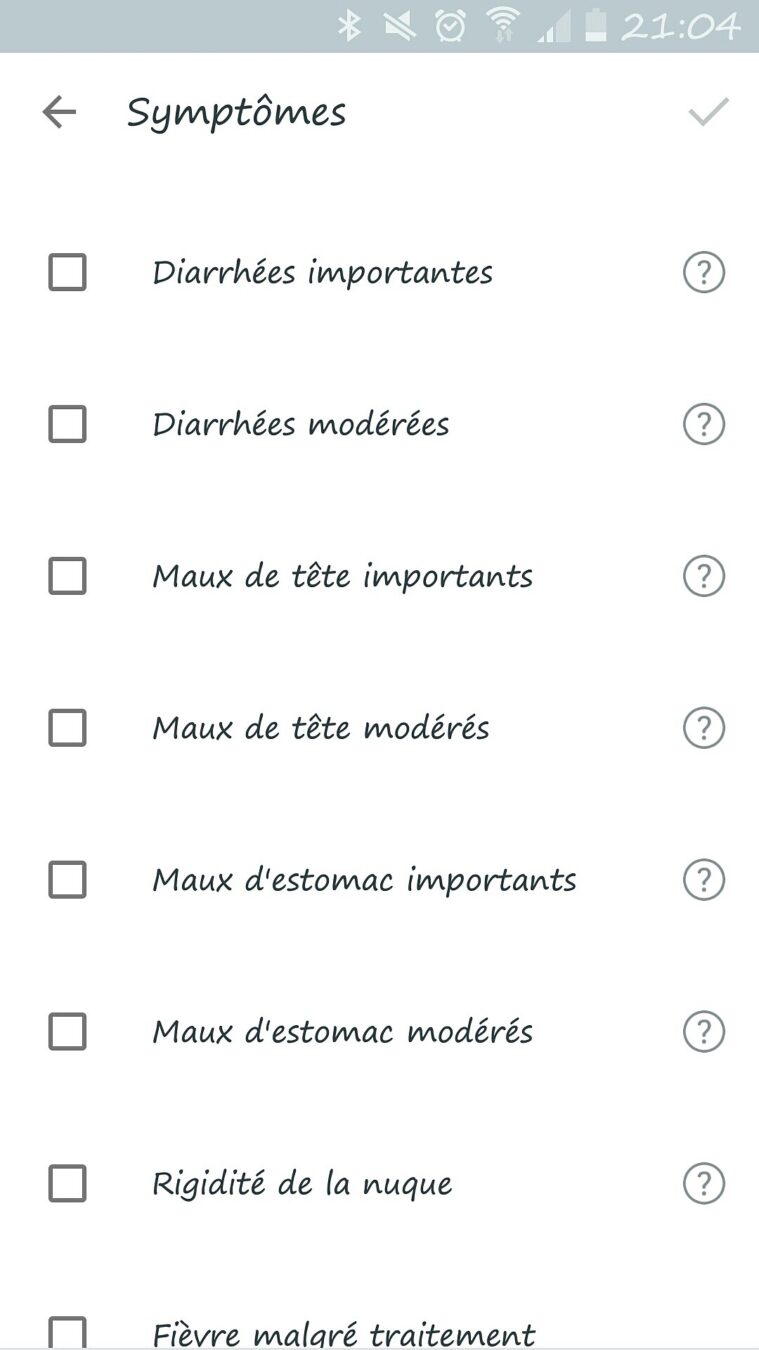759x1350 pixels.
Task: Tick the Rigidité de la nuque checkbox
Action: (x=67, y=1184)
